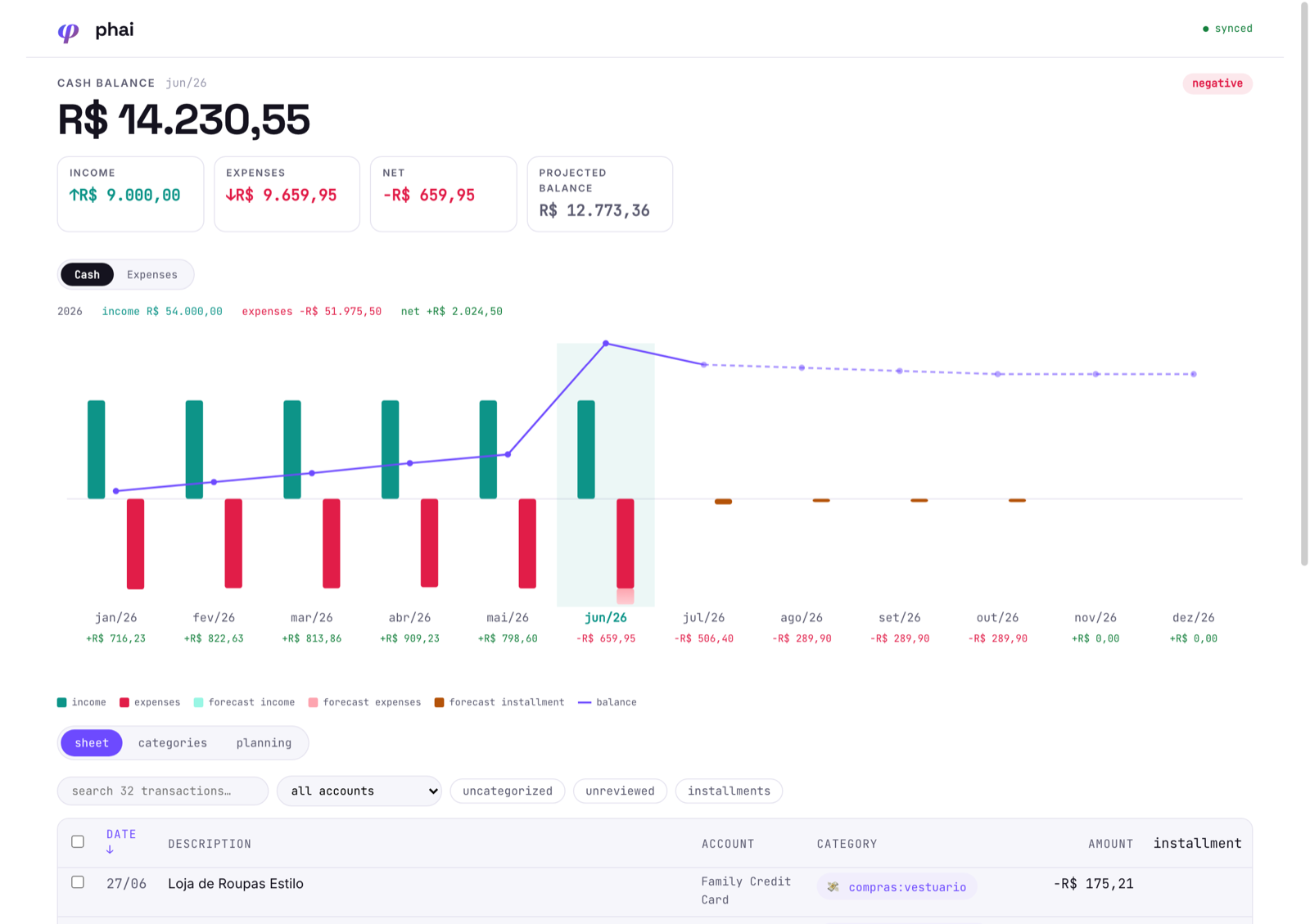Viewport: 1310px width, 924px height.
Task: Click the Net summary card
Action: pos(443,194)
